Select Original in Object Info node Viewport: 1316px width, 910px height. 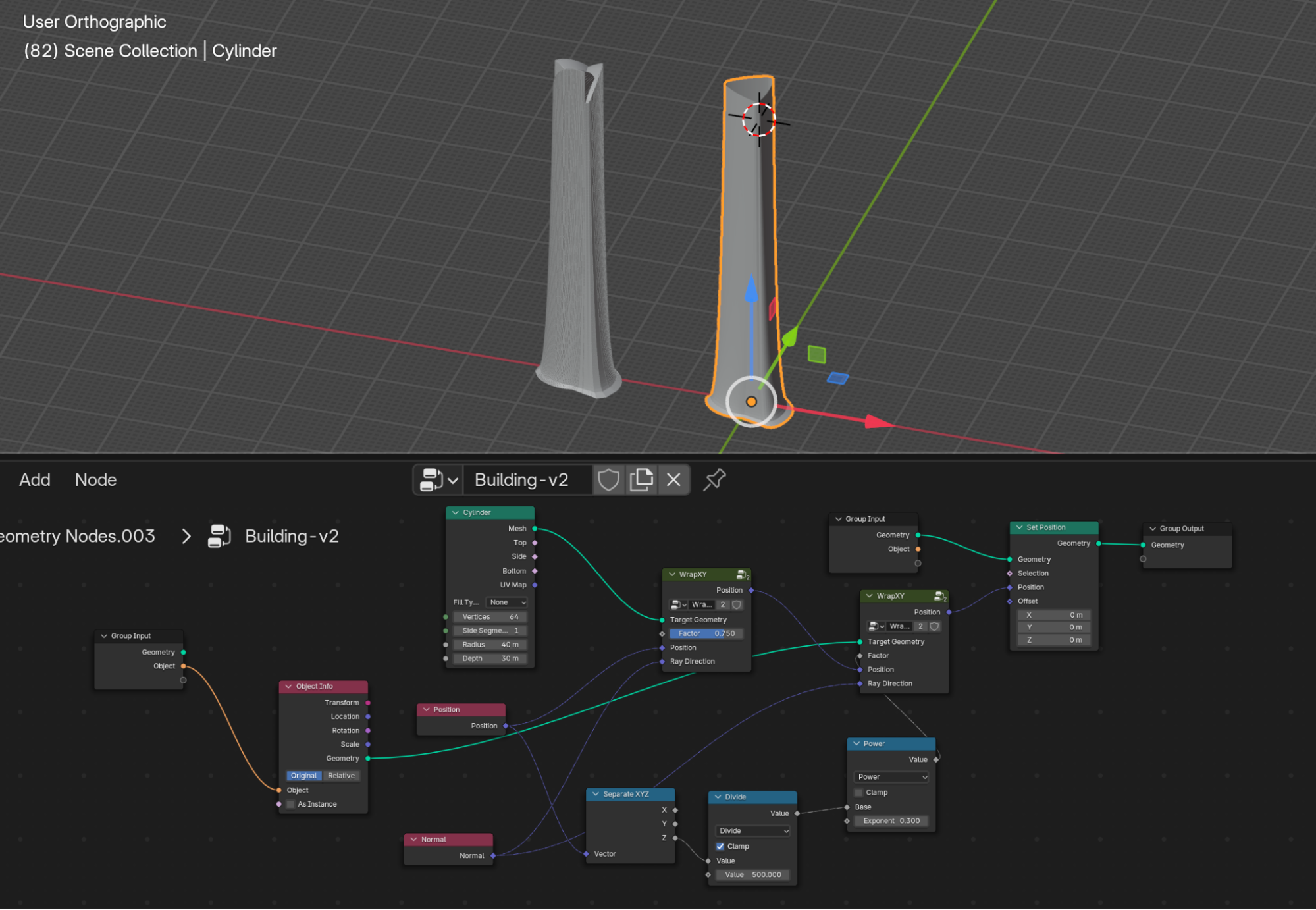[x=303, y=776]
